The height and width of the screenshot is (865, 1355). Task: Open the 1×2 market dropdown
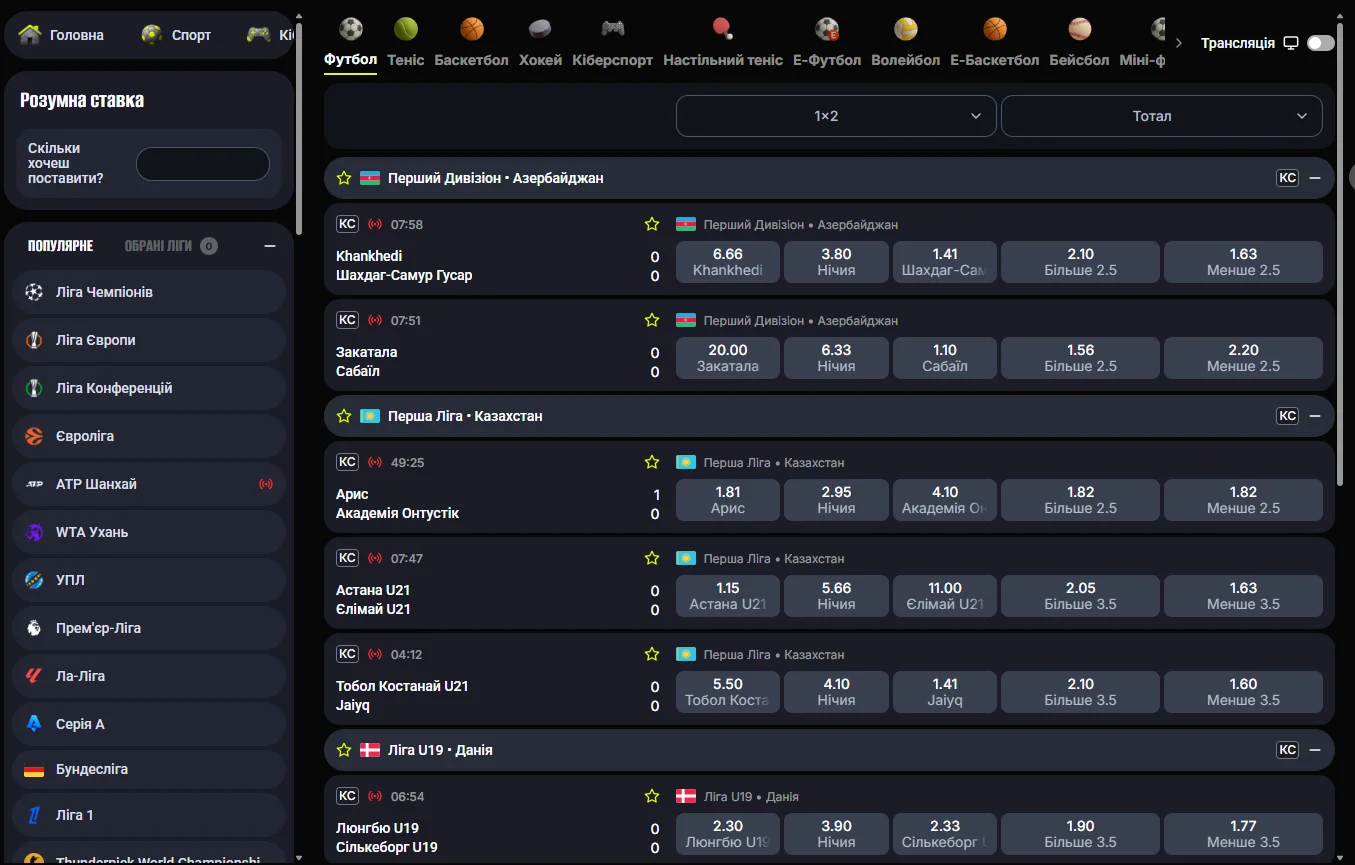tap(836, 116)
